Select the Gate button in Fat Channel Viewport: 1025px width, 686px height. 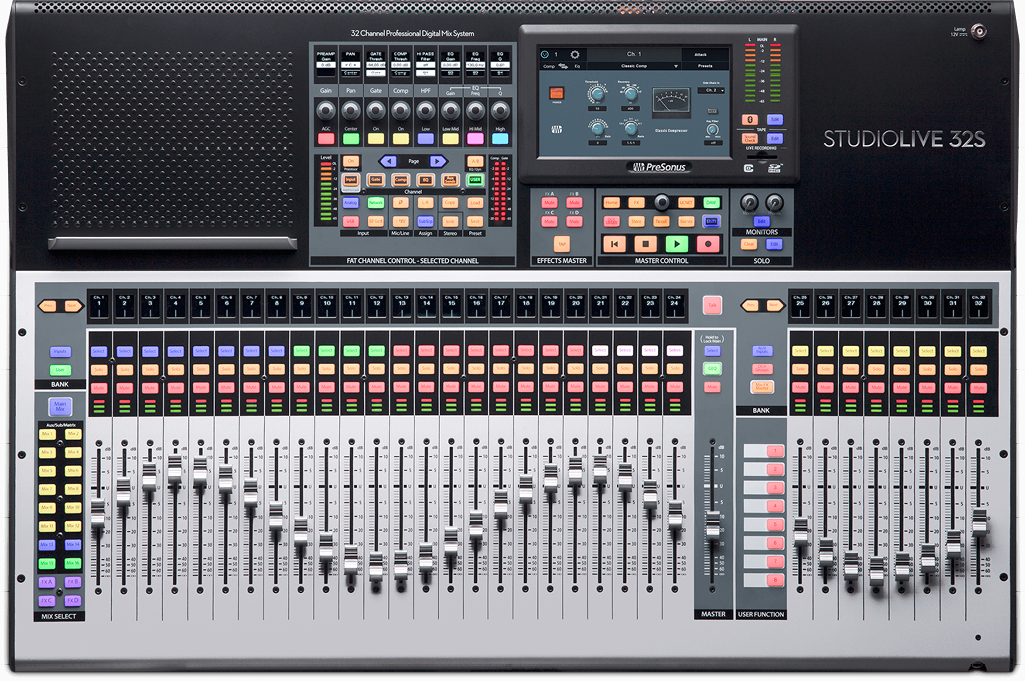(x=376, y=179)
